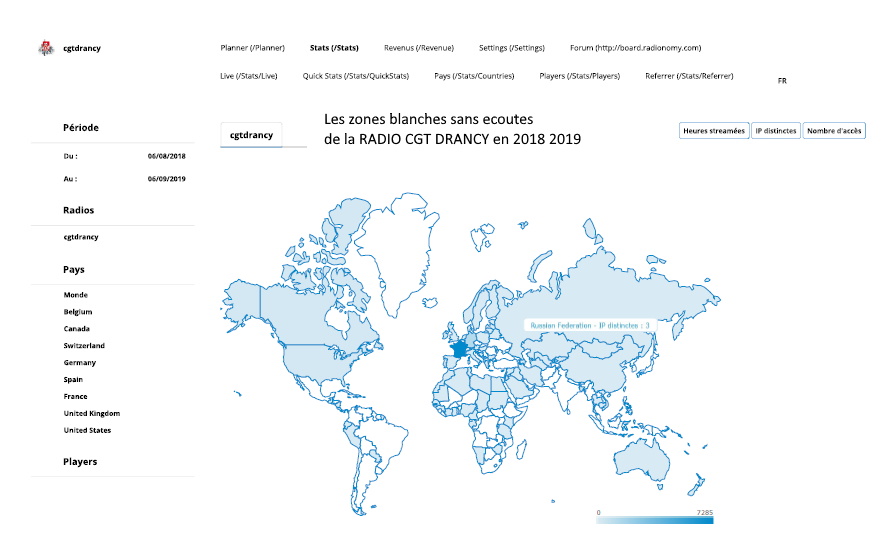Switch to the Live stats tab
The image size is (886, 542).
coord(249,76)
